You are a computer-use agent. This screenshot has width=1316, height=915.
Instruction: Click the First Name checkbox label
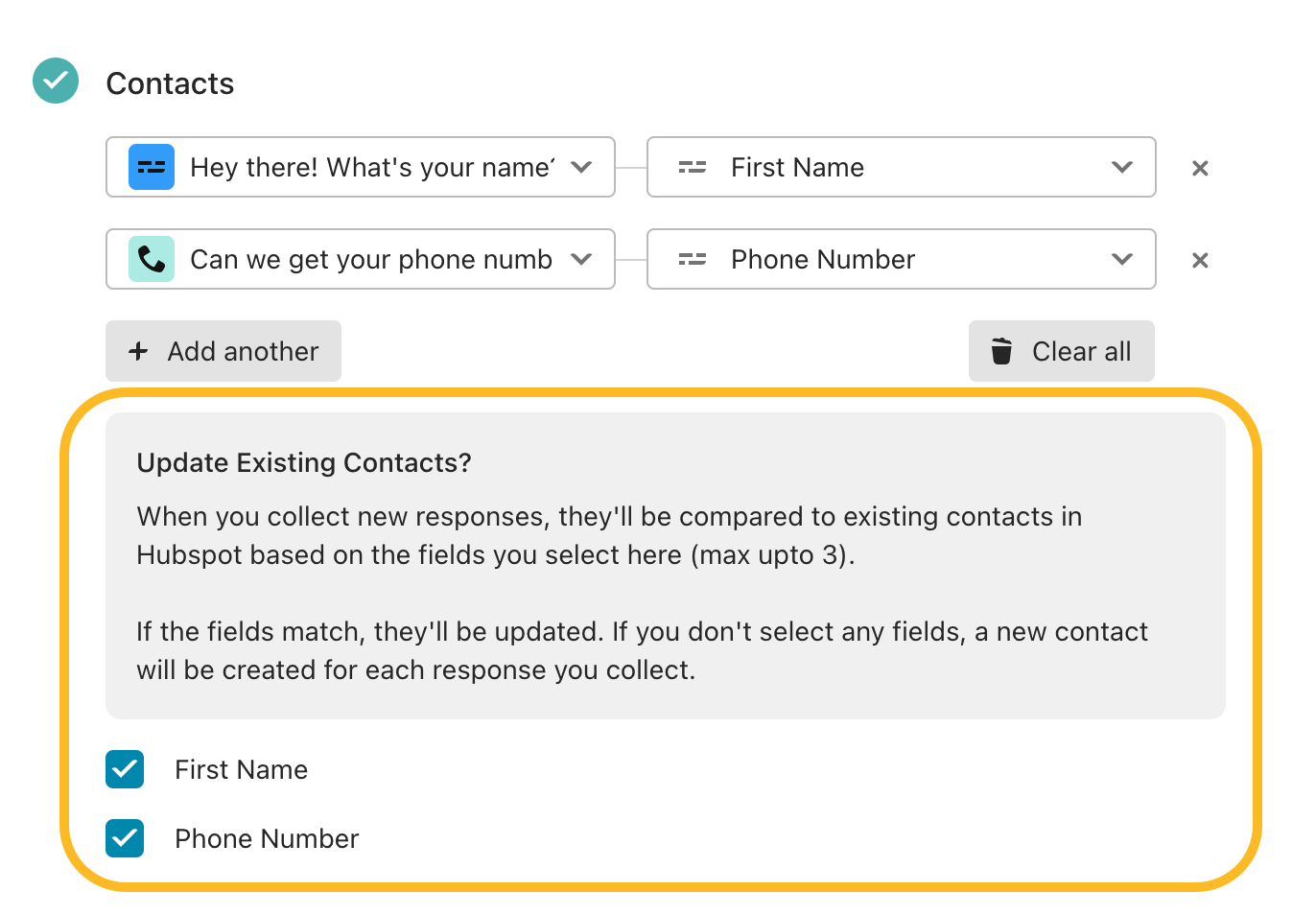pos(241,770)
